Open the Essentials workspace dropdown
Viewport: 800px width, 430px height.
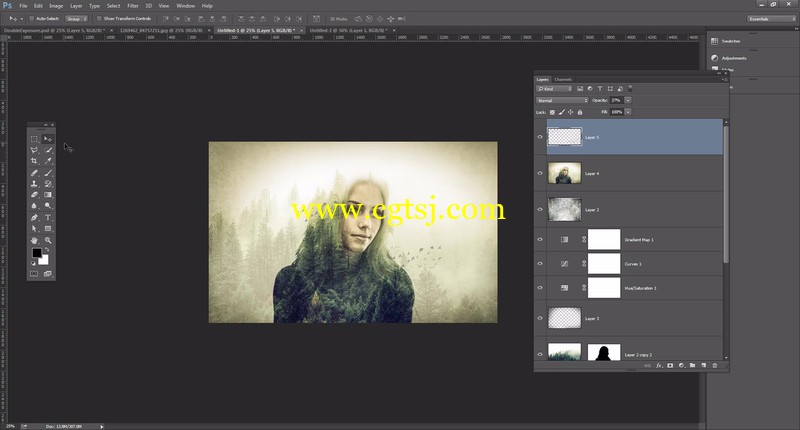click(771, 19)
